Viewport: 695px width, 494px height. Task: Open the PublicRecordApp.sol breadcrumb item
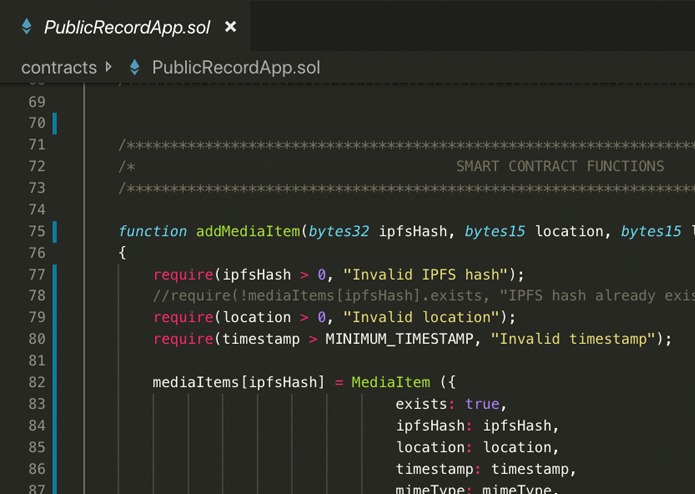(x=236, y=67)
